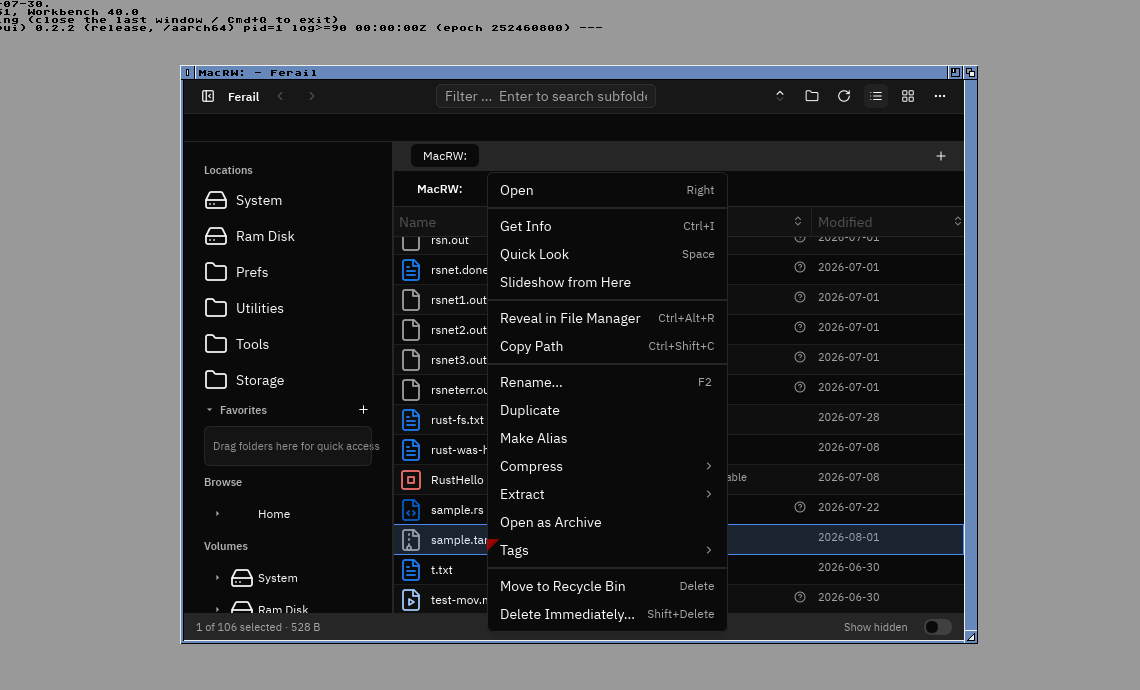Choose Open from the context menu
Screen dimensions: 1140x690
607,190
